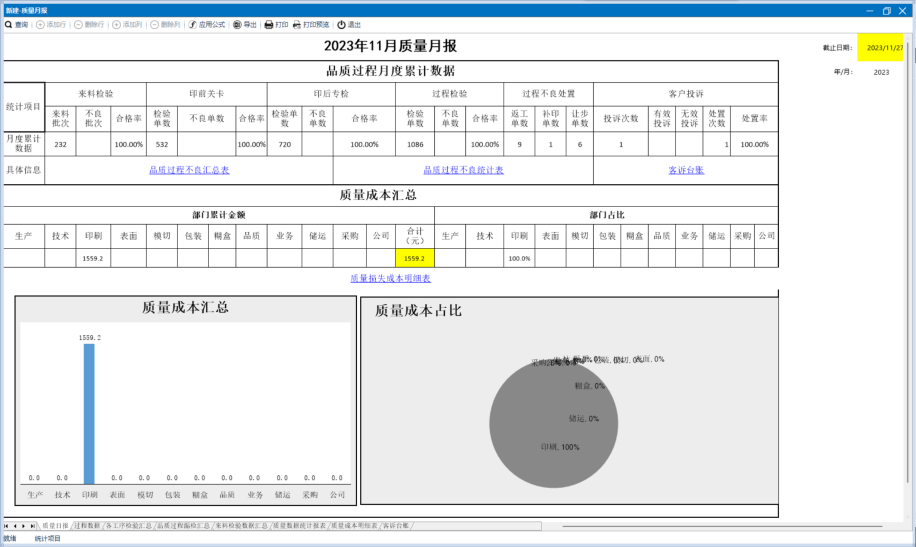
Task: Open the 质量损失成本明细表 link
Action: [390, 278]
